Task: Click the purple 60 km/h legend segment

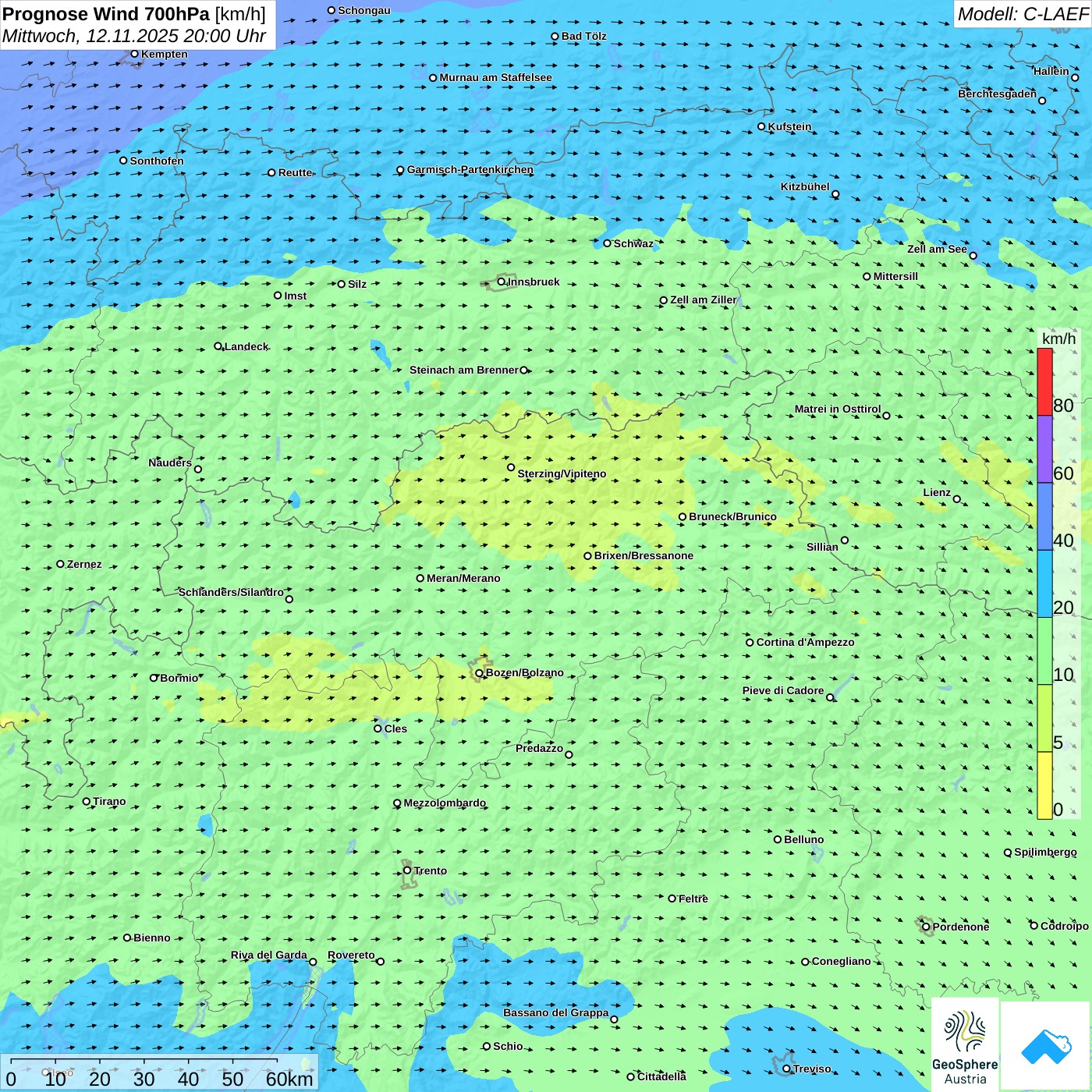Action: (1044, 449)
